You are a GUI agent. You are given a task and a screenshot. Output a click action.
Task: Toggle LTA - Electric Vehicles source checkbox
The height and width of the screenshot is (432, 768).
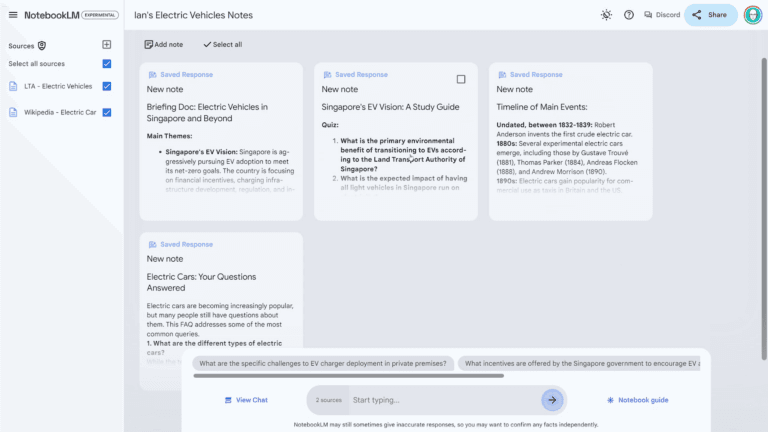(x=107, y=86)
